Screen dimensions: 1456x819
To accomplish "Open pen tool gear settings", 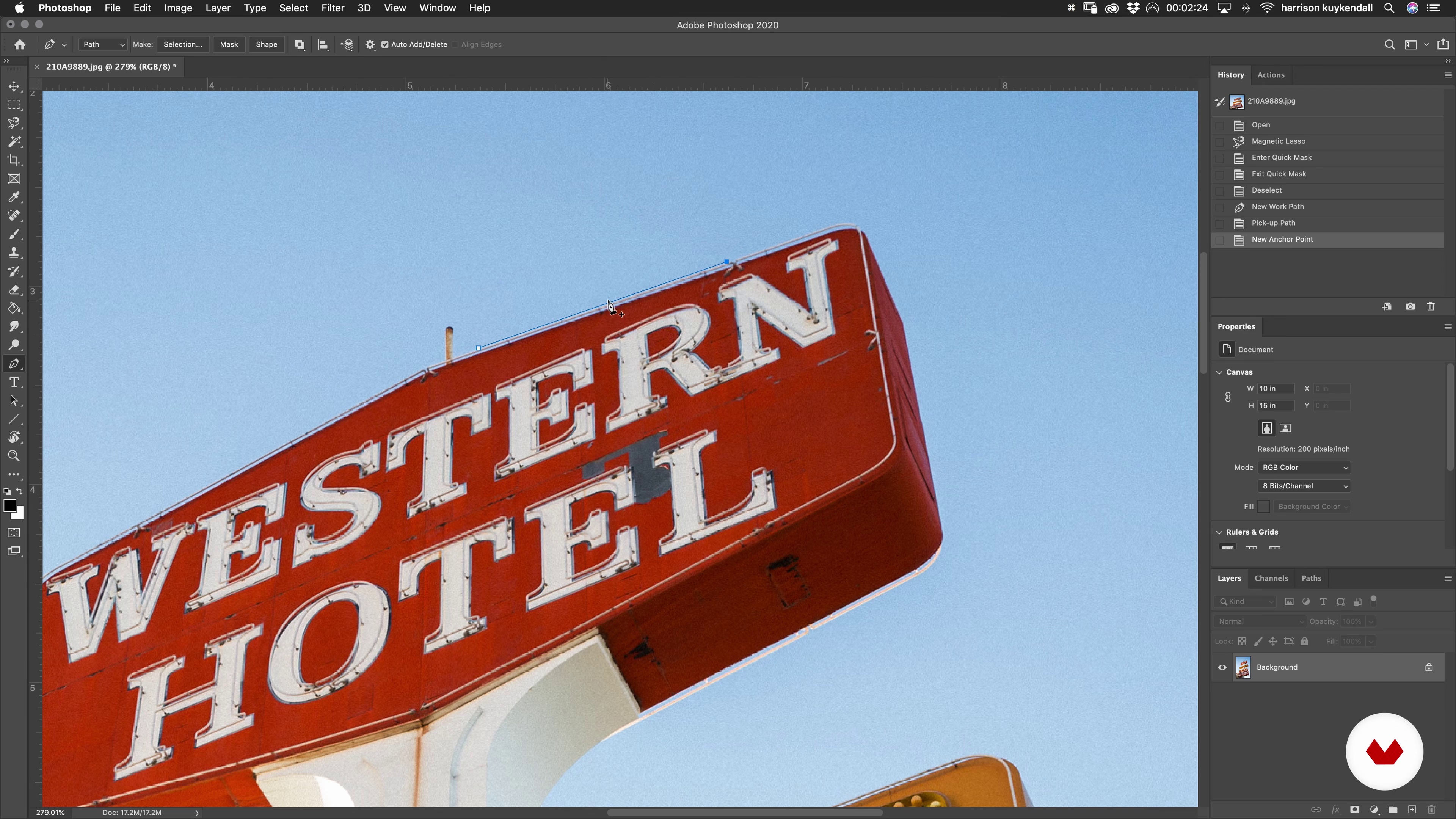I will 370,45.
